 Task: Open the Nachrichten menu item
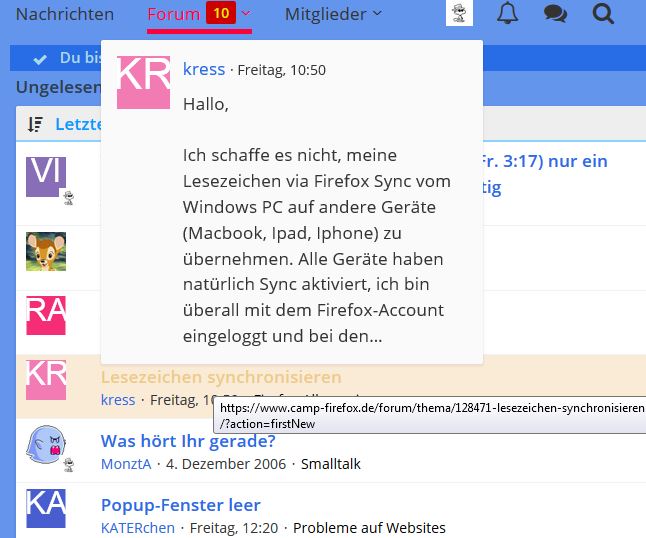pos(65,14)
